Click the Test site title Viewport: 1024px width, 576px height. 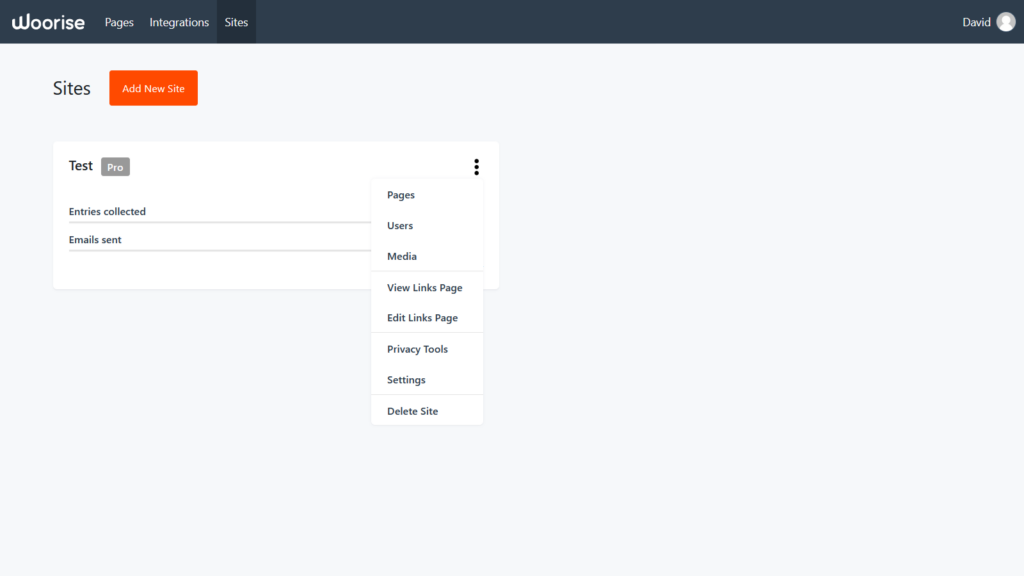80,165
